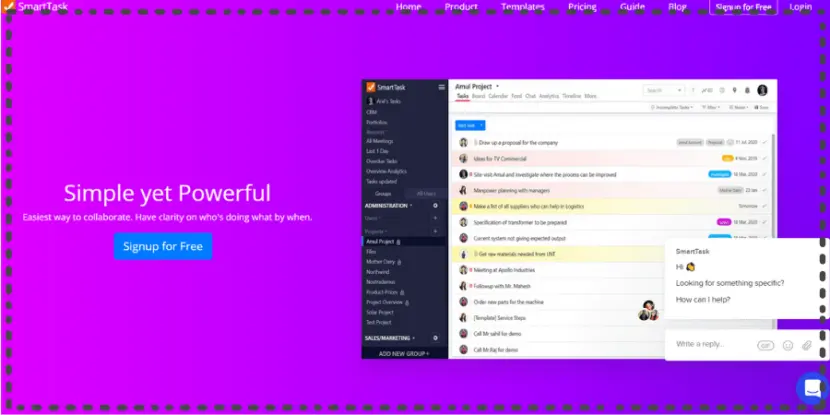Image resolution: width=830 pixels, height=415 pixels.
Task: Open the chat launcher bubble icon
Action: pyautogui.click(x=812, y=388)
